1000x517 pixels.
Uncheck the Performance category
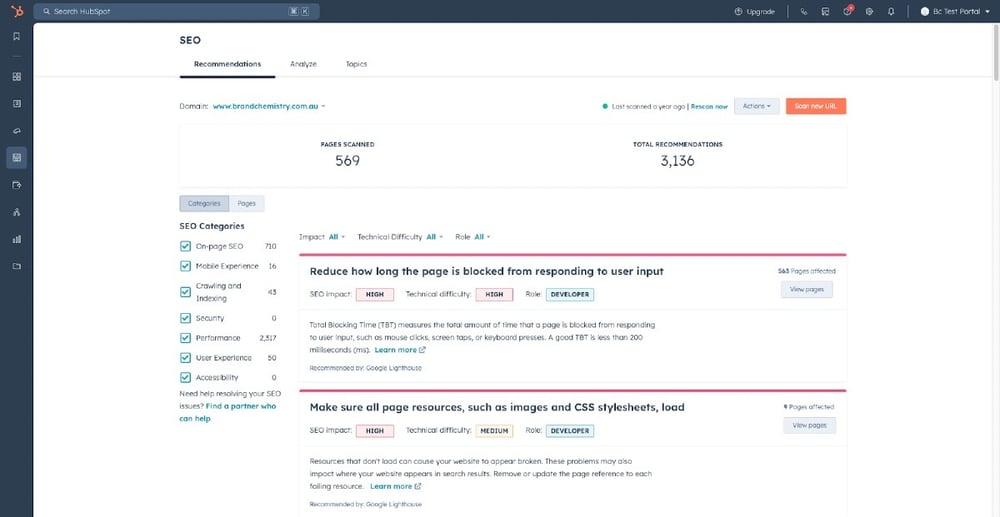(x=186, y=338)
